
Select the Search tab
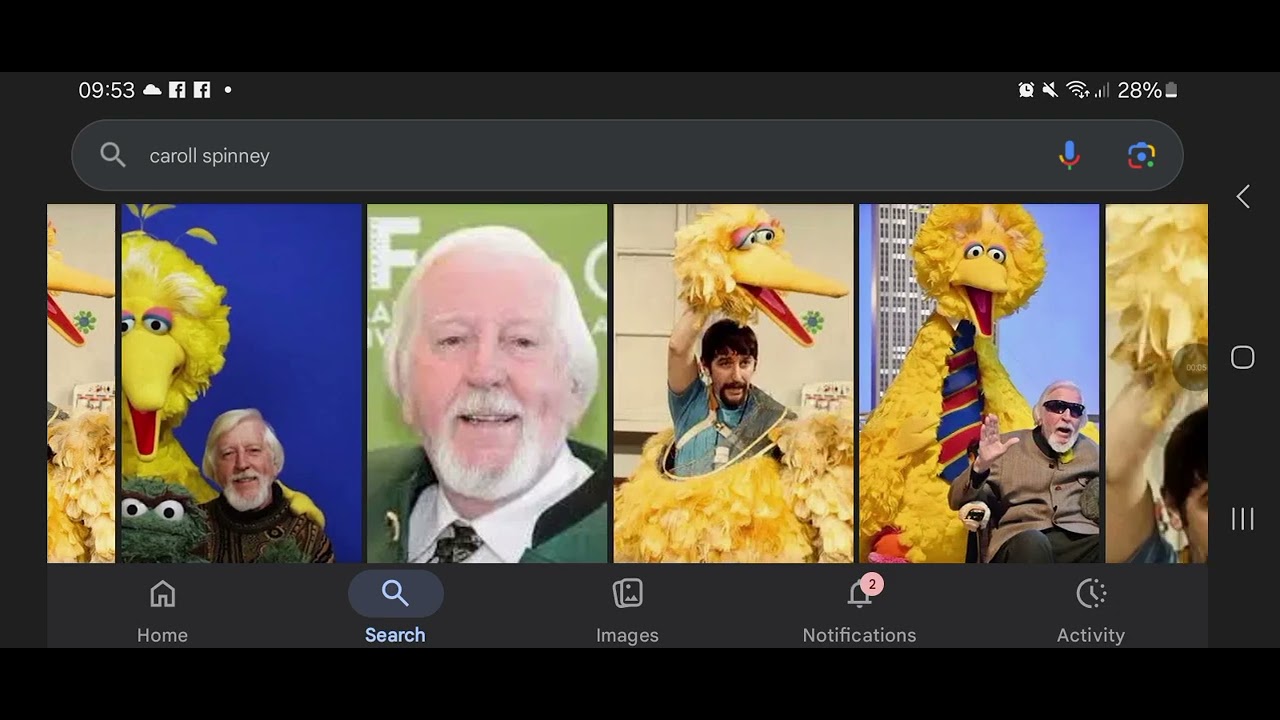click(395, 609)
